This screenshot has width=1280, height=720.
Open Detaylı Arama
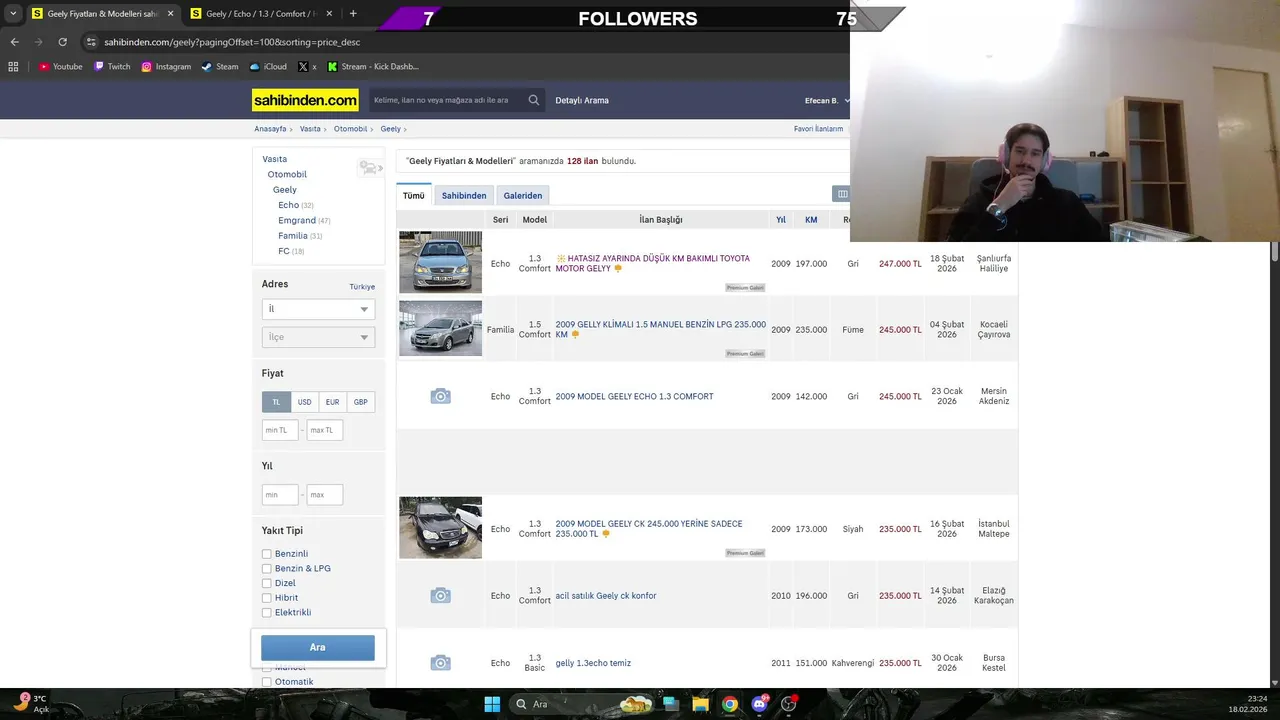point(582,100)
